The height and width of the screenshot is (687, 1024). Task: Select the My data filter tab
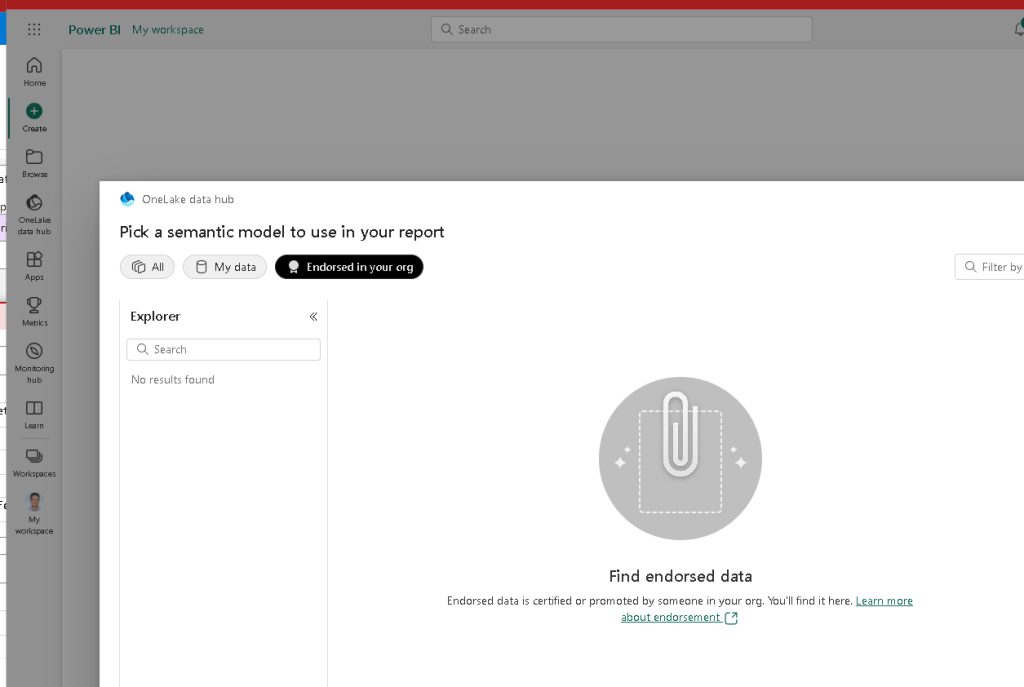point(225,266)
